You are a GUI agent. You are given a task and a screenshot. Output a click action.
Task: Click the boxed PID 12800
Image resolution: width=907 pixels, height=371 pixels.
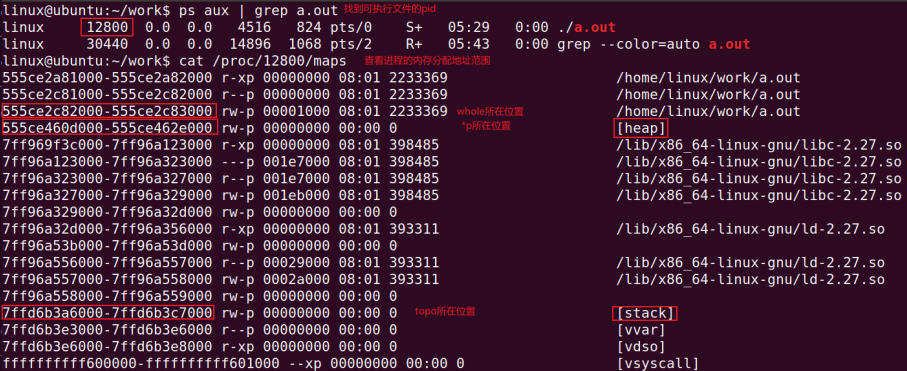[107, 27]
